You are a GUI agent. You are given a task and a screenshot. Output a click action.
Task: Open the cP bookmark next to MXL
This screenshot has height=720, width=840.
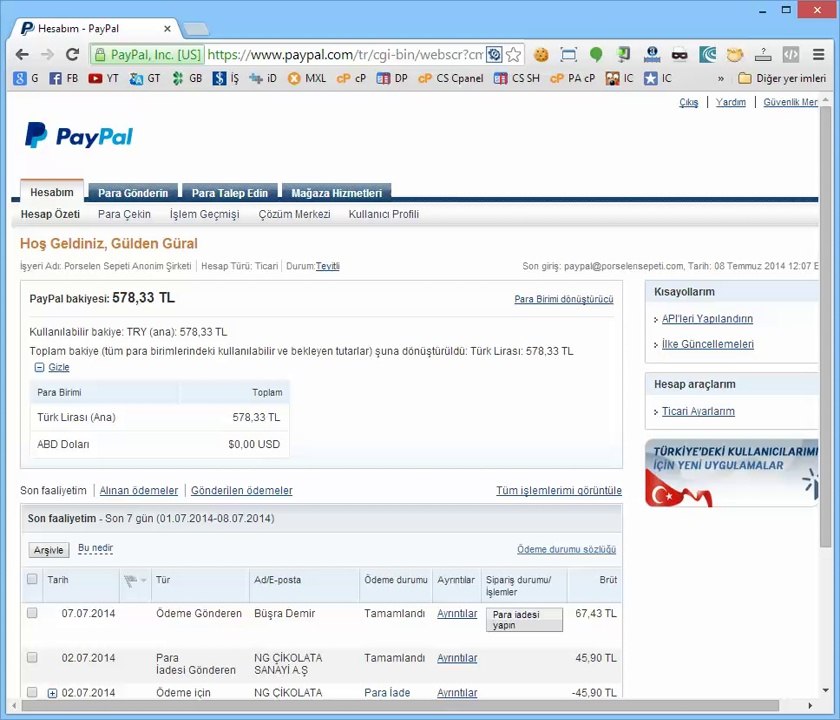coord(351,78)
